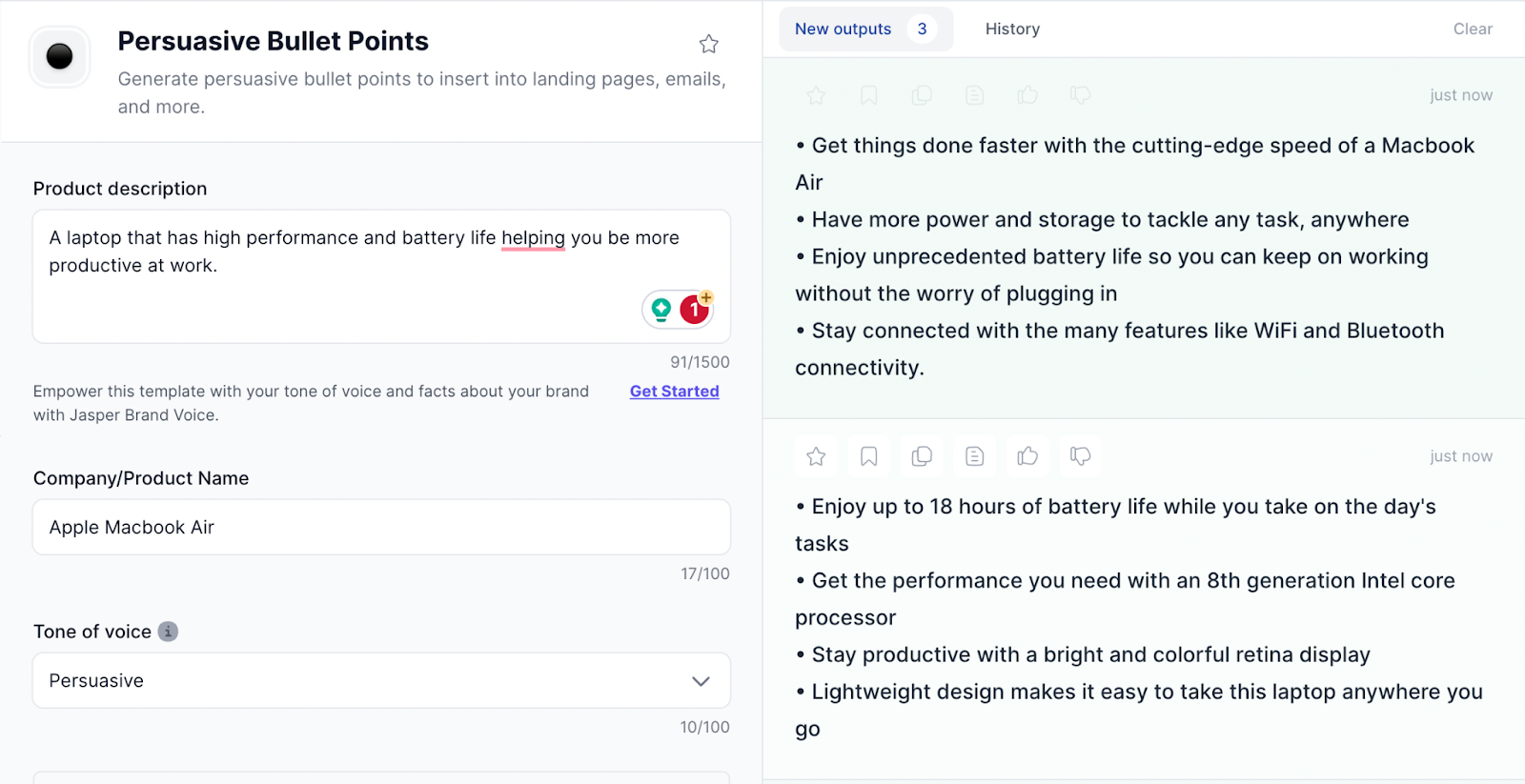Open second output in document icon

(974, 456)
